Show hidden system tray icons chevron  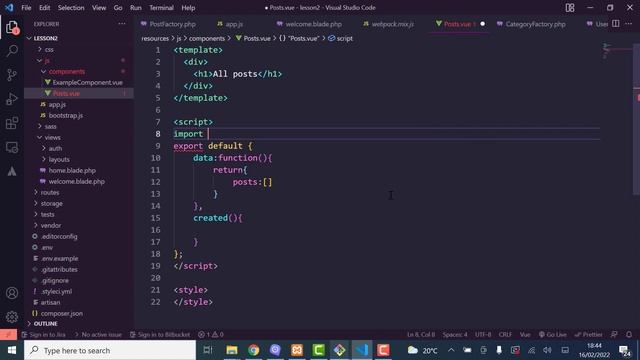tap(451, 350)
